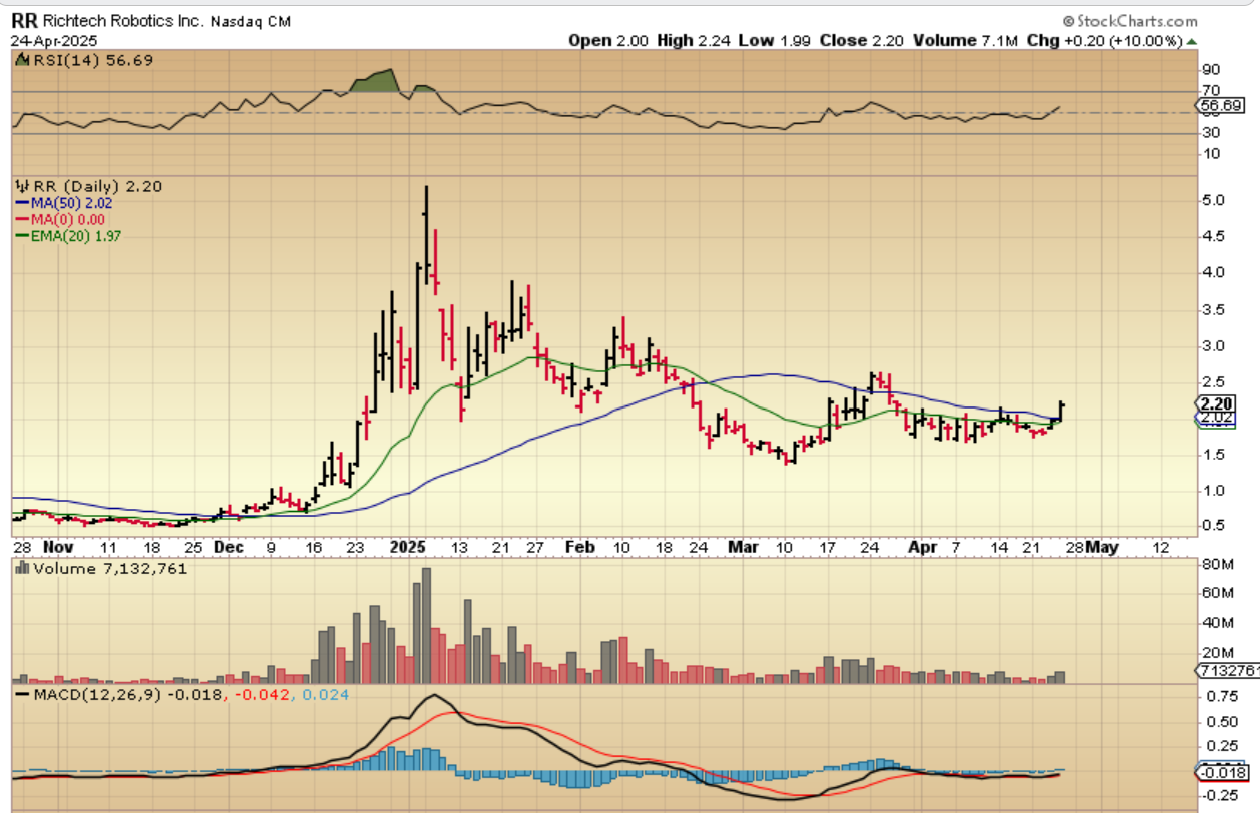Select the RSI 56.69 value tag on right axis
1260x813 pixels.
[x=1218, y=105]
